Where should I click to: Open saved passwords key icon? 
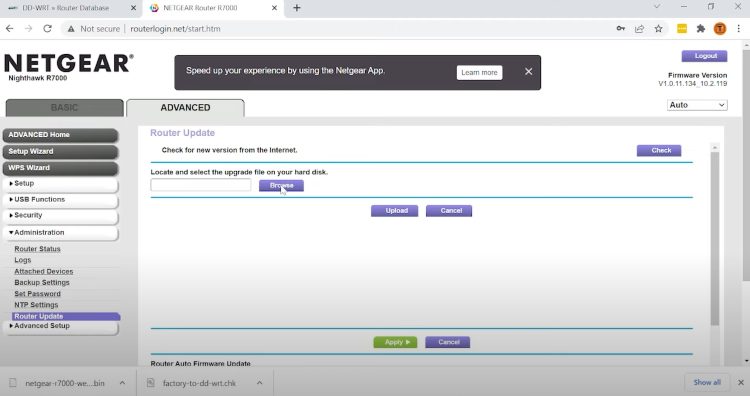[x=620, y=29]
